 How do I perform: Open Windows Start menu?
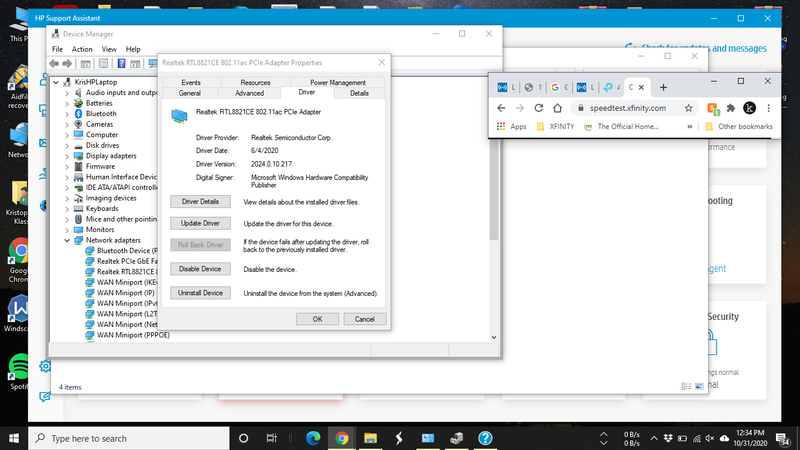pyautogui.click(x=14, y=438)
